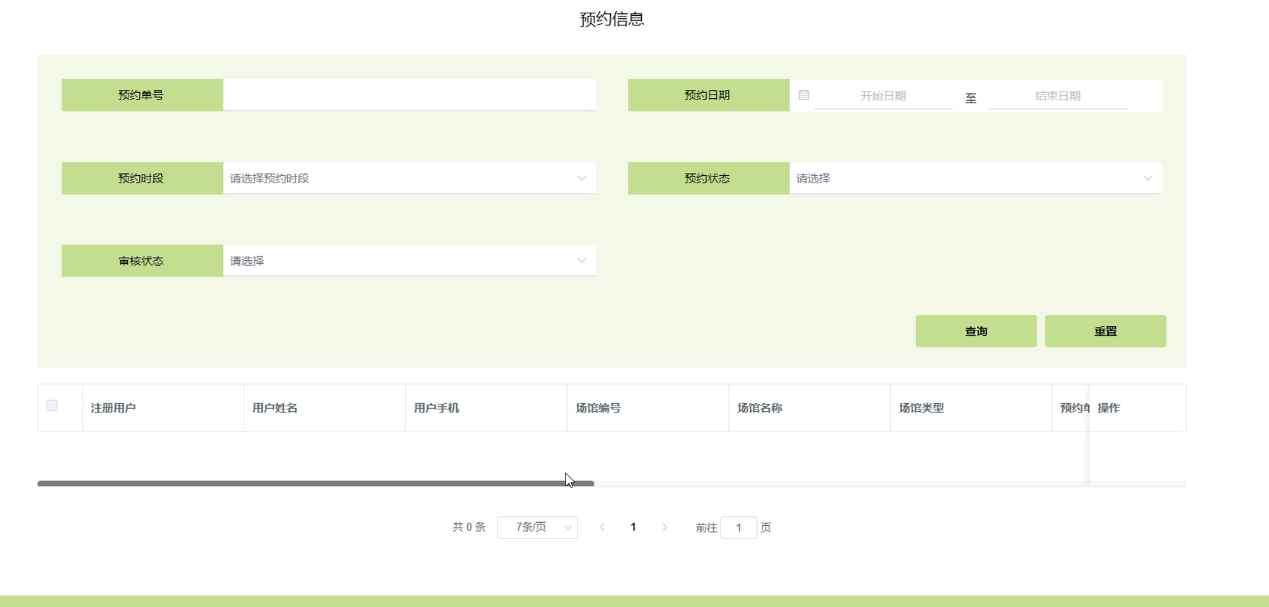Click the 结束日期 date input
This screenshot has height=607, width=1269.
click(1058, 96)
